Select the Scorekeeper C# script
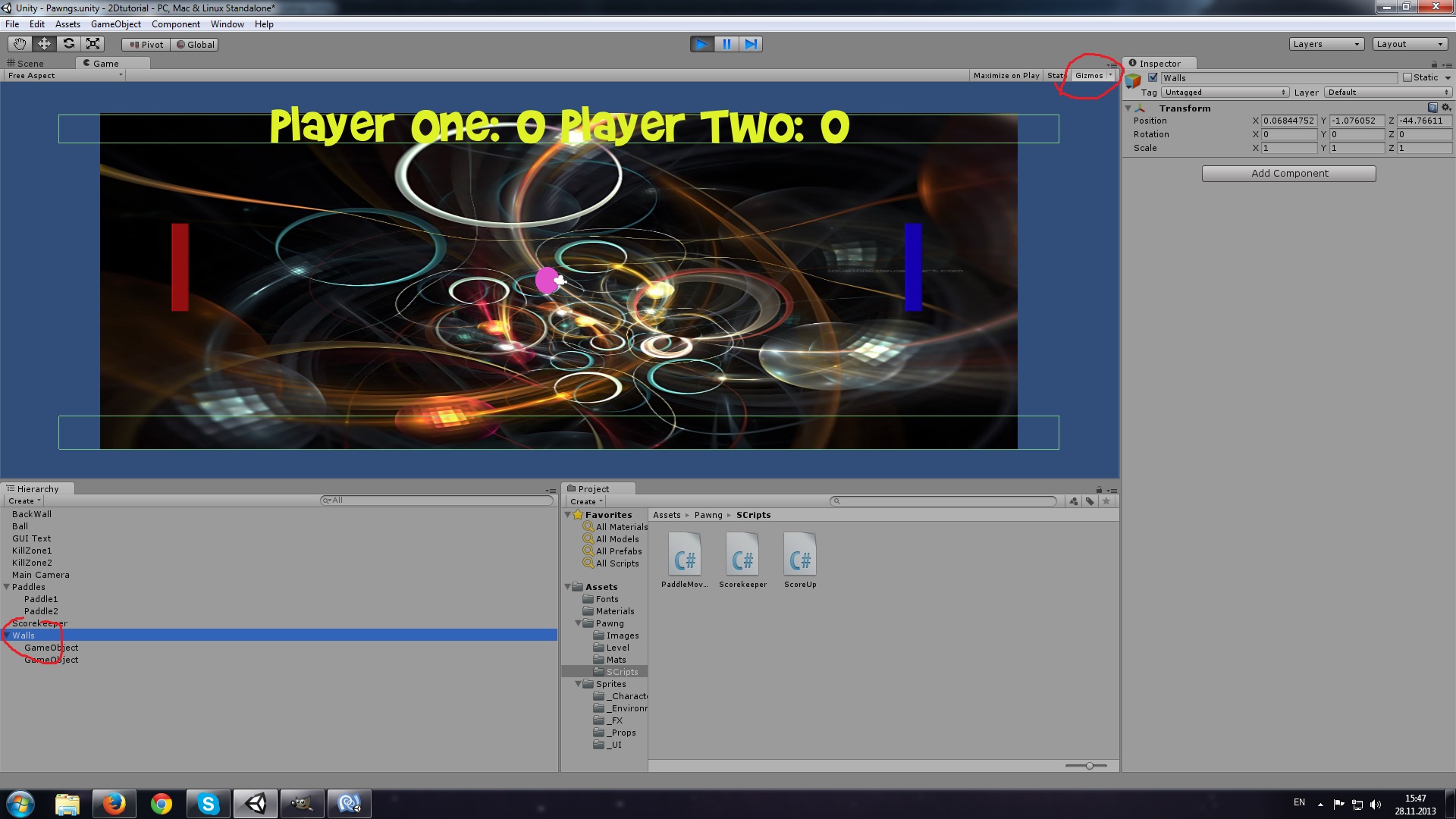Image resolution: width=1456 pixels, height=819 pixels. 742,560
